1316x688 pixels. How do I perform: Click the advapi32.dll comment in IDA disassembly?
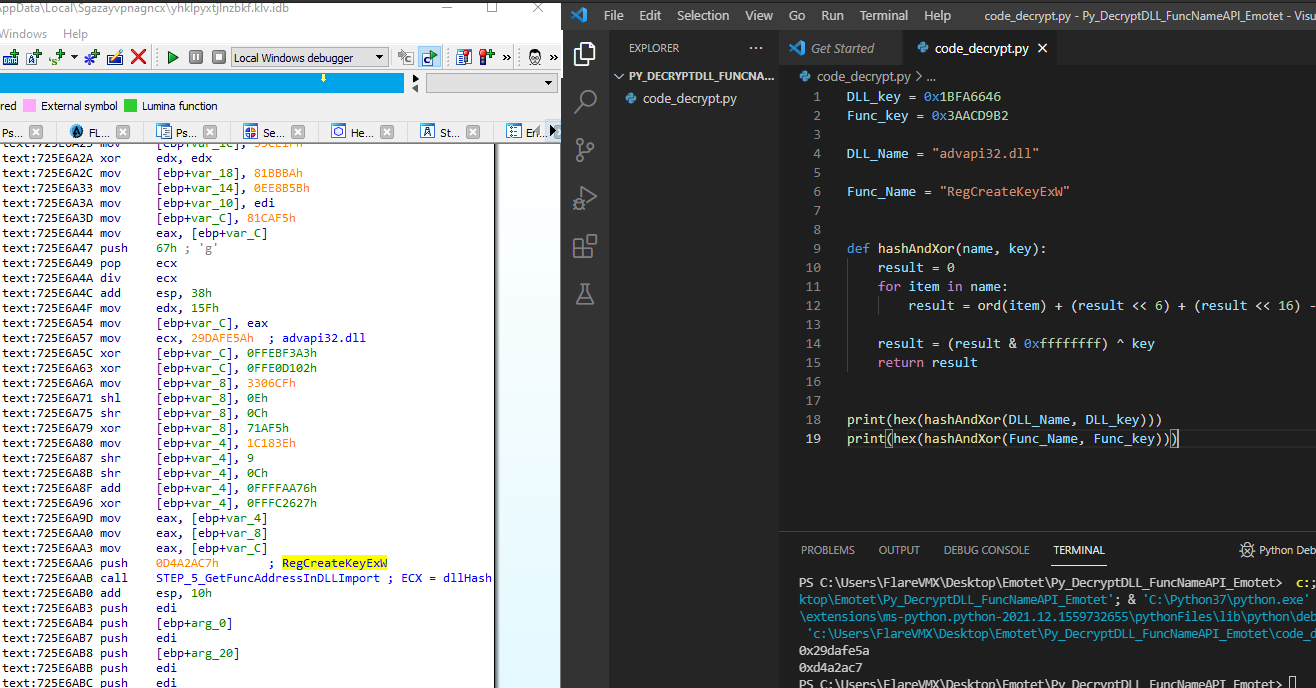324,338
